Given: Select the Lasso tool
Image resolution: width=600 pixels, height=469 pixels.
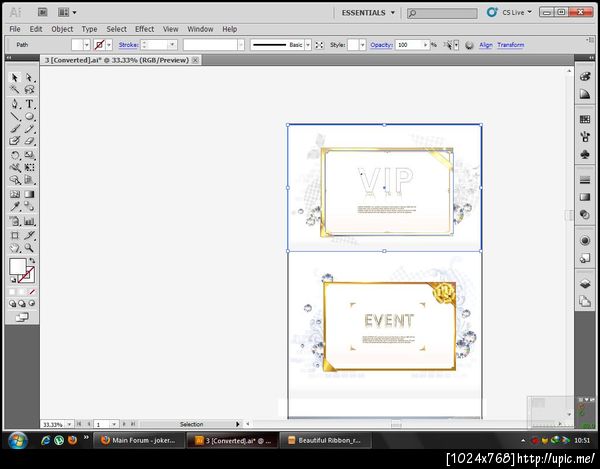Looking at the screenshot, I should (29, 90).
